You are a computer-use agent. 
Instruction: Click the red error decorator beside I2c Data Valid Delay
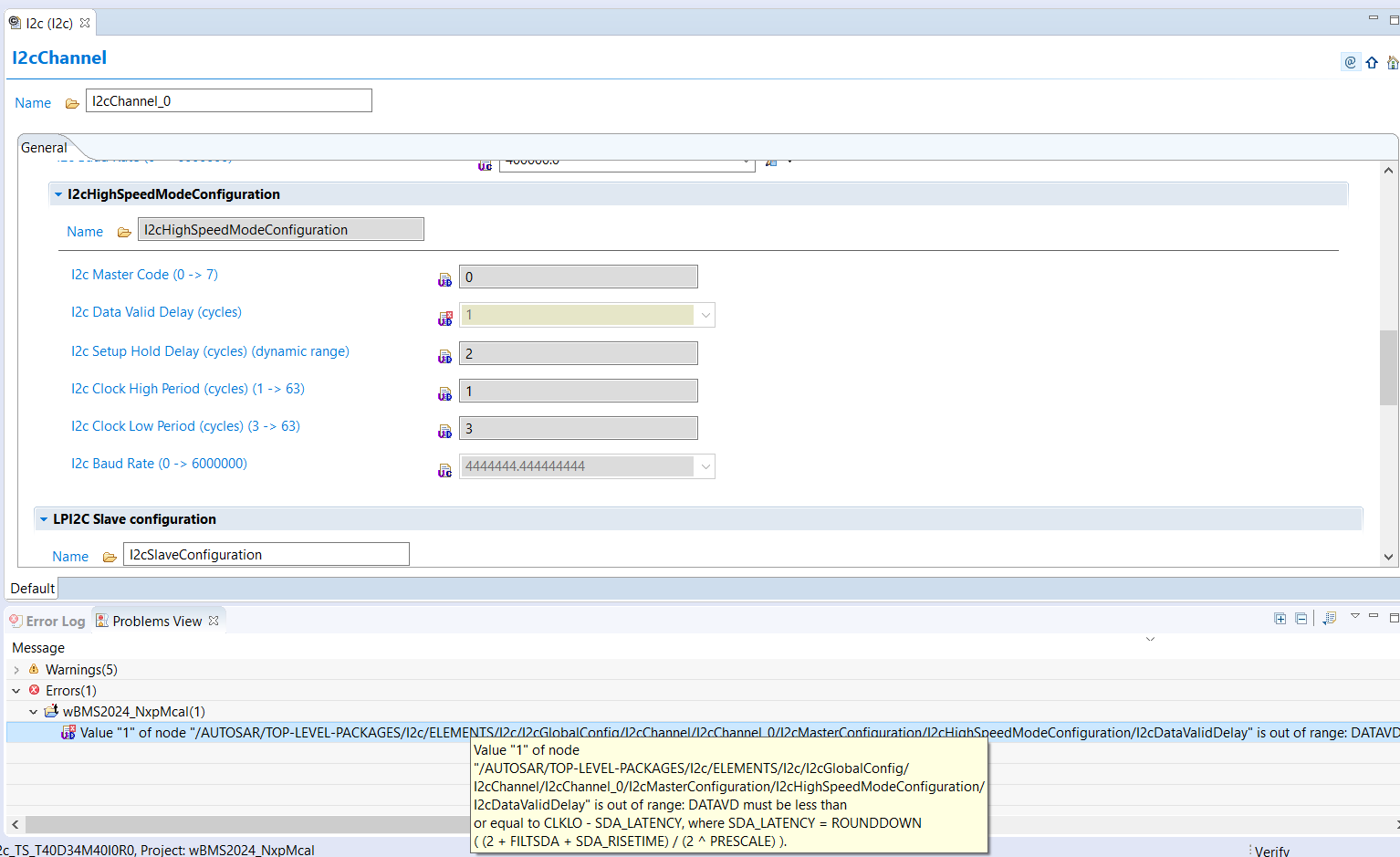click(x=444, y=317)
